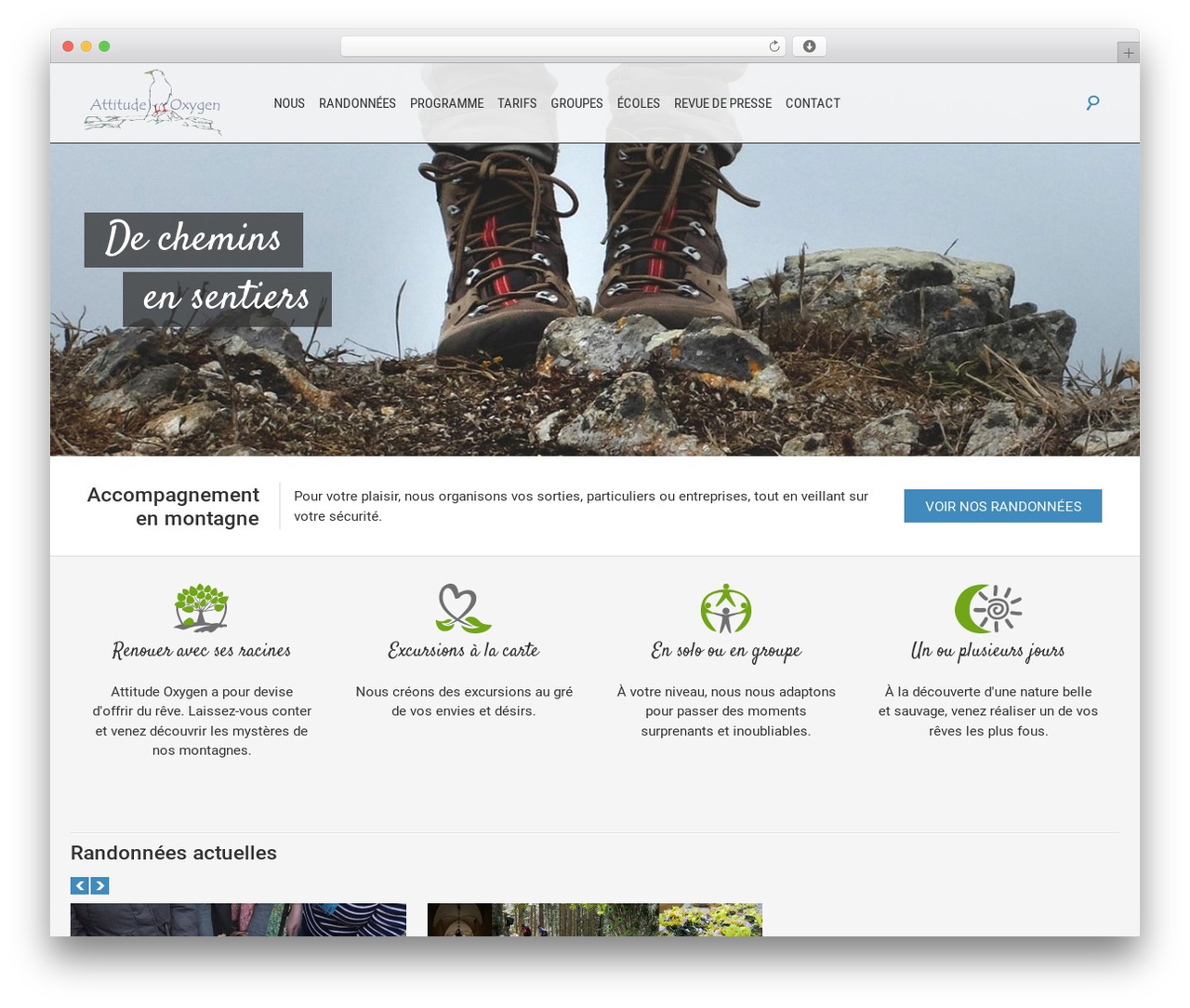The height and width of the screenshot is (1008, 1190).
Task: Click the Accompagnement en montagne heading
Action: (173, 507)
